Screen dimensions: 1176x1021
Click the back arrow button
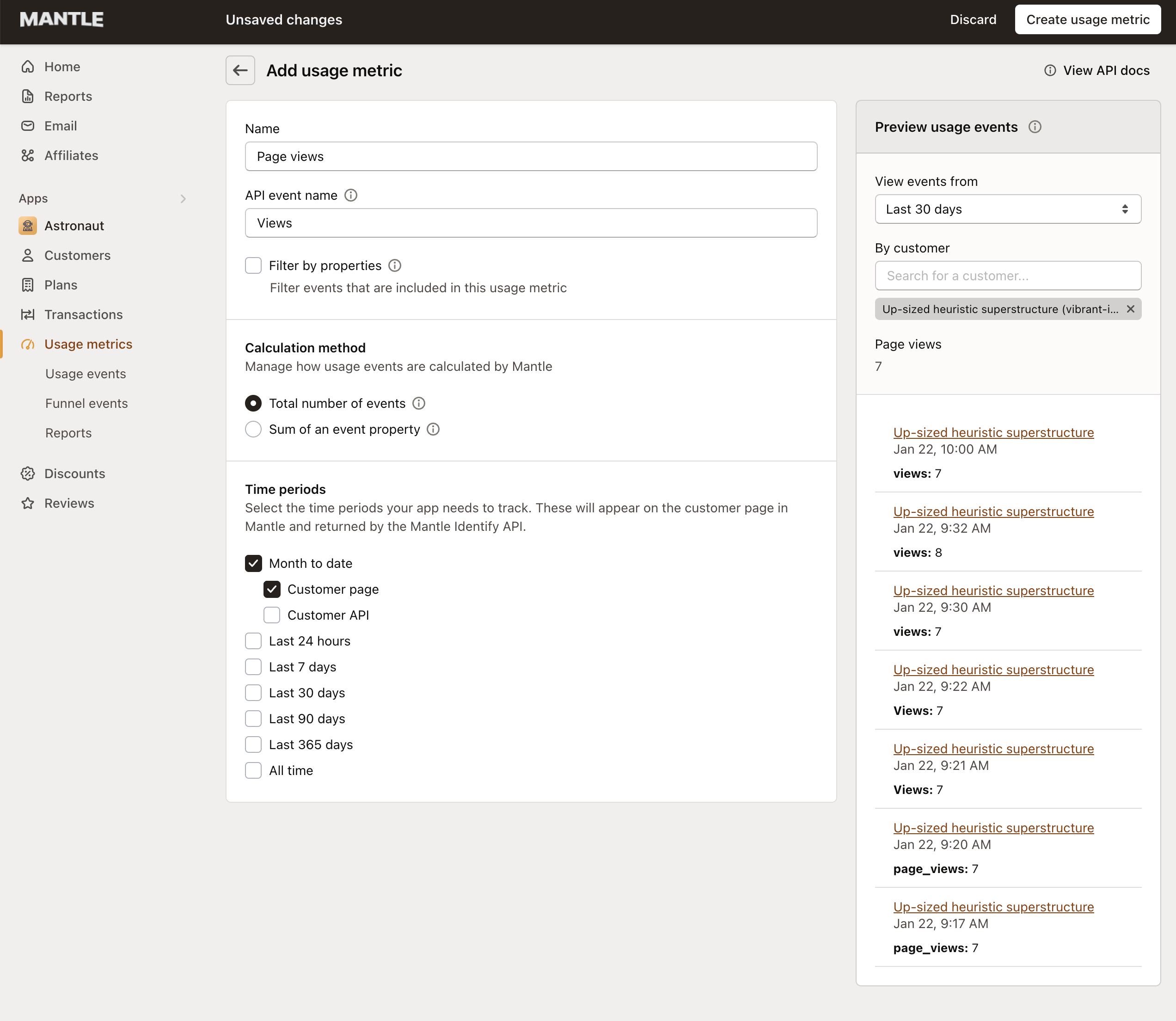(x=240, y=70)
